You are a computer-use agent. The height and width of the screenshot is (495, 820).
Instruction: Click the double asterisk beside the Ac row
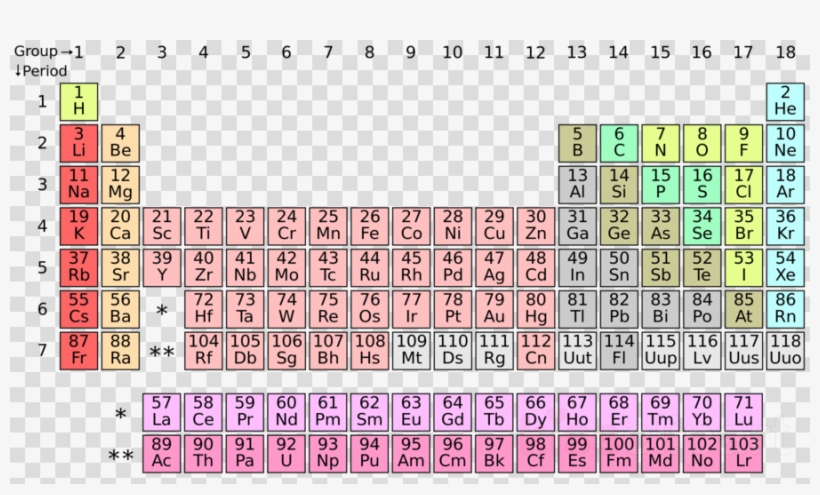(121, 456)
